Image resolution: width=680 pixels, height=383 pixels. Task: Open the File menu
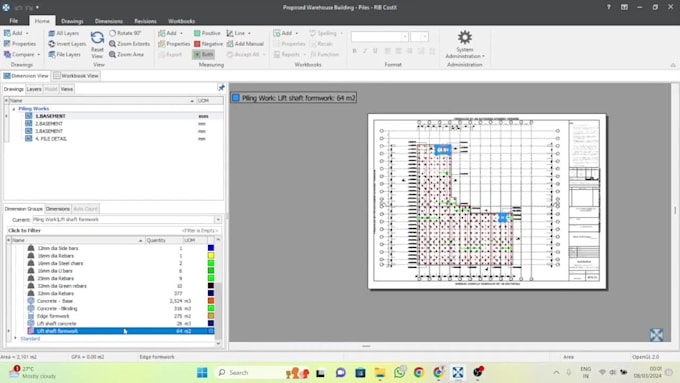click(x=14, y=21)
